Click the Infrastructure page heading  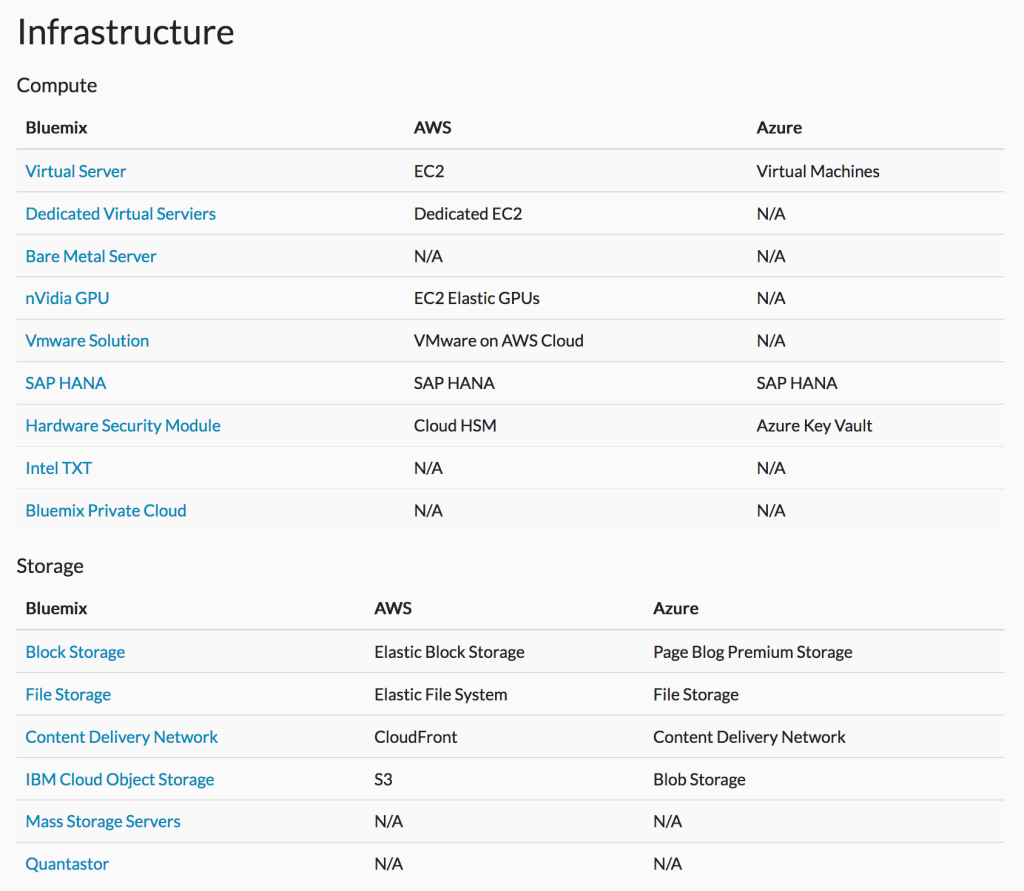pos(125,32)
